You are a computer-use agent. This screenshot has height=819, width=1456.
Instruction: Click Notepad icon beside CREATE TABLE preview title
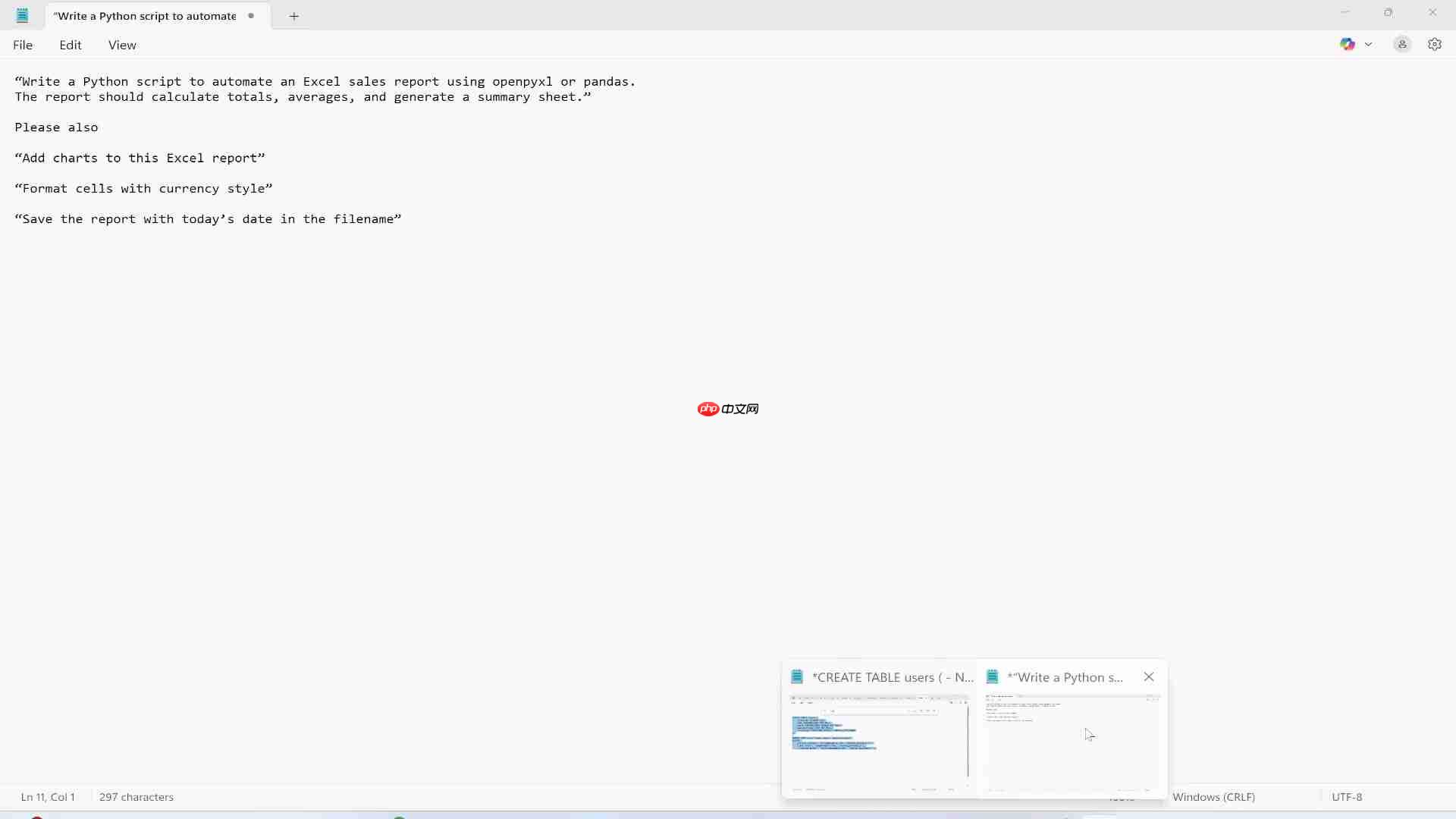click(797, 677)
